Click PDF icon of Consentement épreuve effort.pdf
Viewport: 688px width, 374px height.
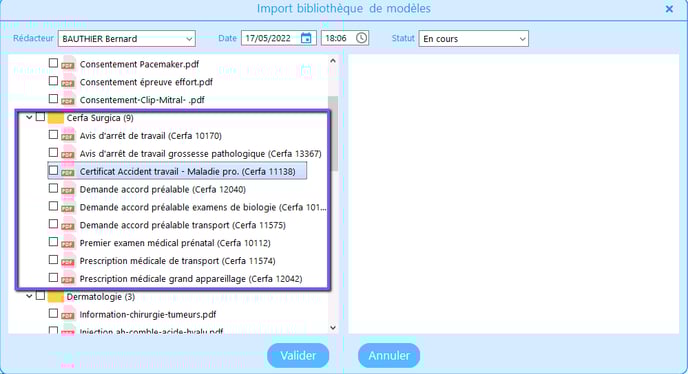pyautogui.click(x=68, y=82)
